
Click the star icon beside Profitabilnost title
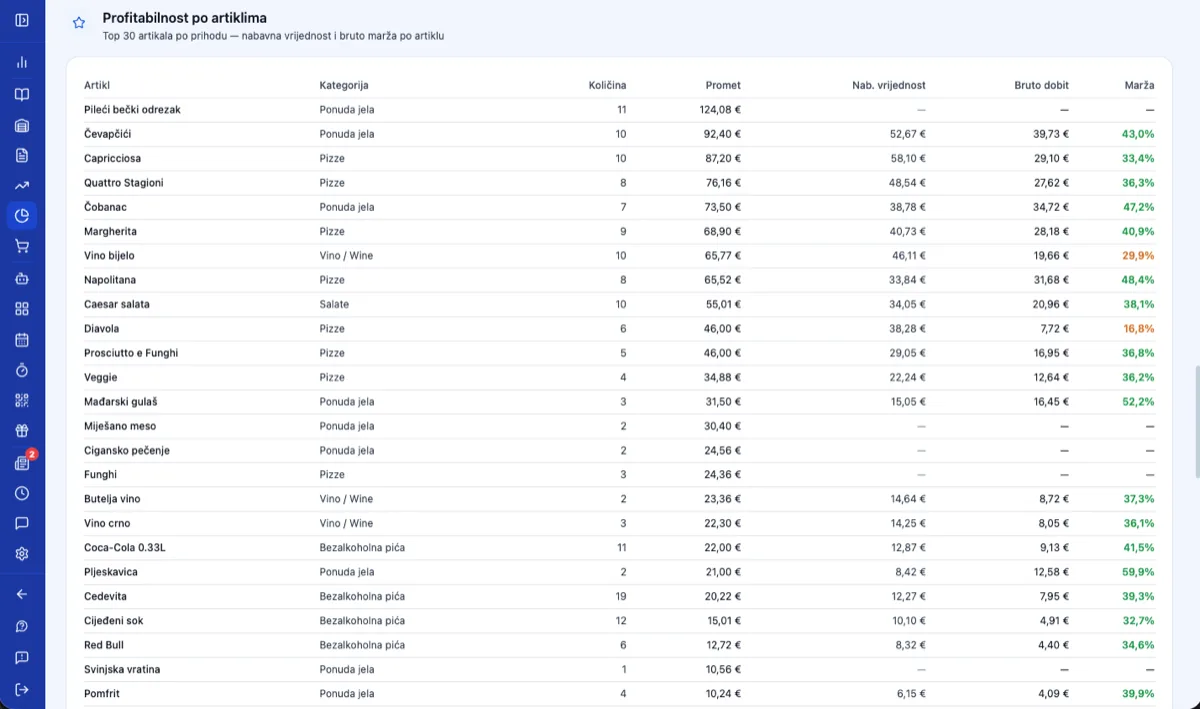[79, 22]
